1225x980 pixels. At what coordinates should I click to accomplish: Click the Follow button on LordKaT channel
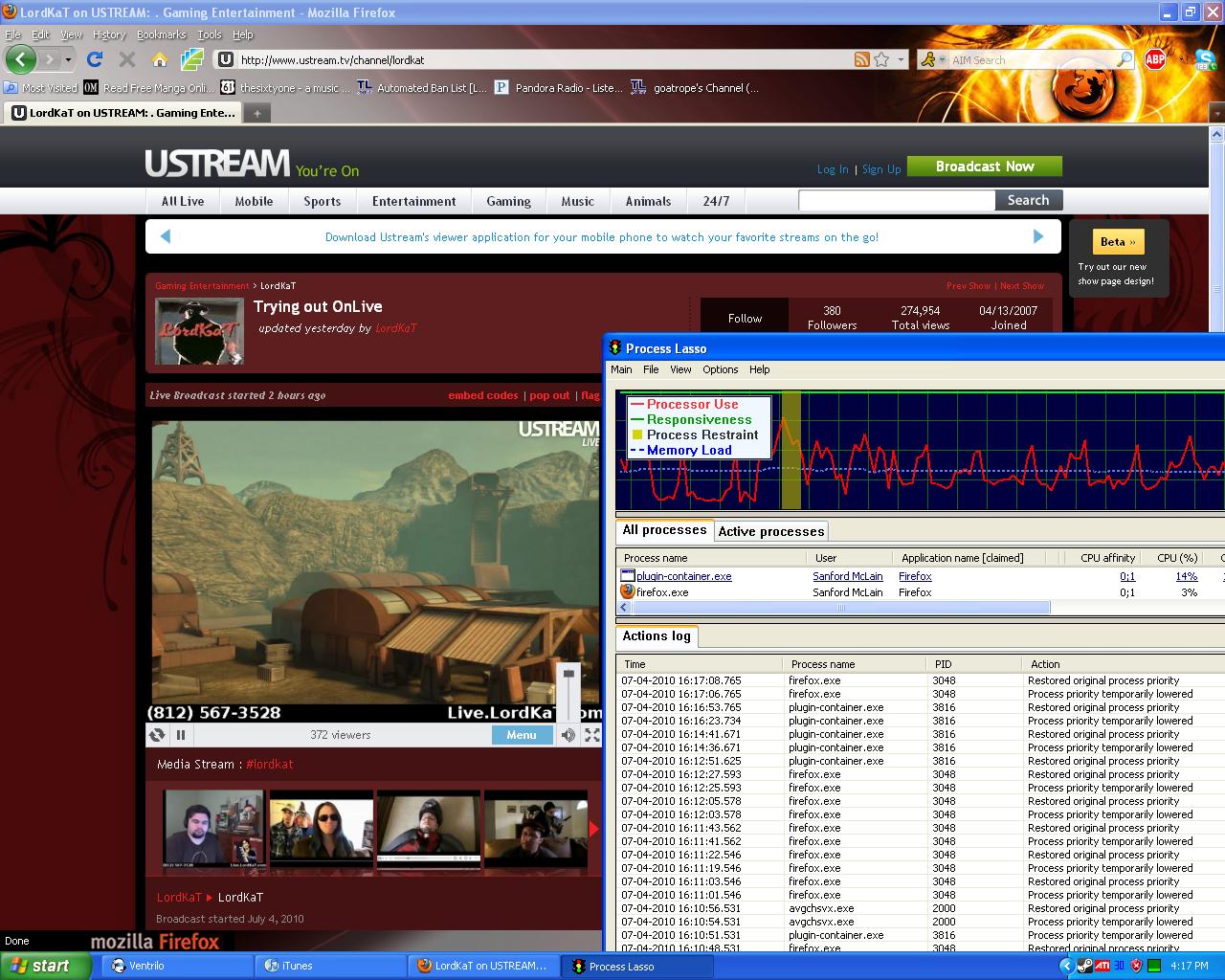tap(745, 318)
